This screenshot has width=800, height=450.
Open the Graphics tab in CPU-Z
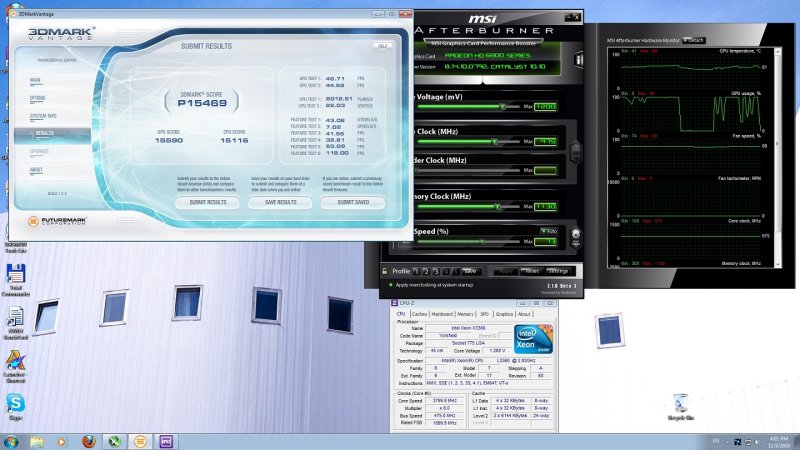pyautogui.click(x=504, y=314)
